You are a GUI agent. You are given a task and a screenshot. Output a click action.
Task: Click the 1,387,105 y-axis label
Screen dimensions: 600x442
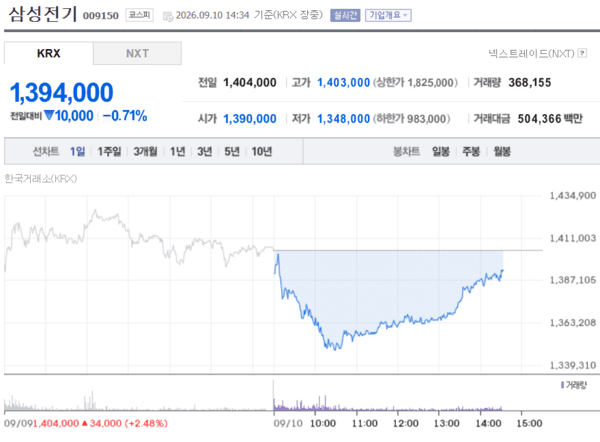coord(572,280)
